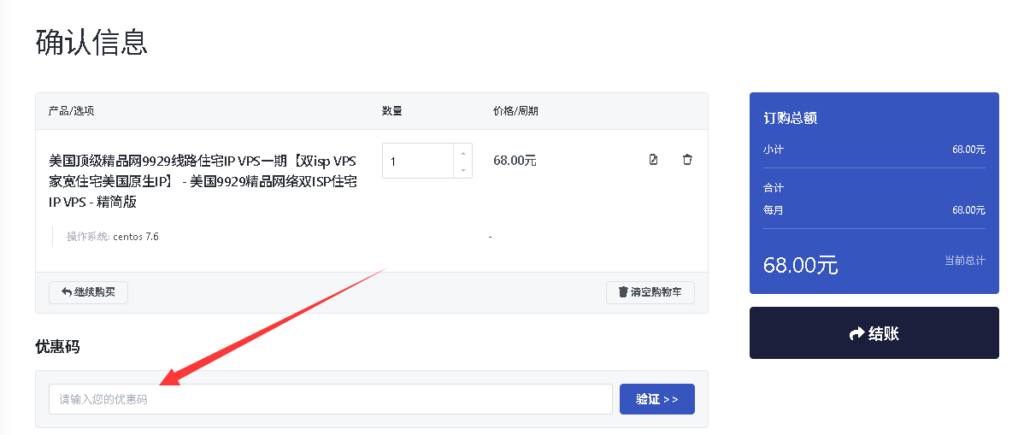
Task: Click the 优惠码 section heading
Action: pyautogui.click(x=57, y=347)
